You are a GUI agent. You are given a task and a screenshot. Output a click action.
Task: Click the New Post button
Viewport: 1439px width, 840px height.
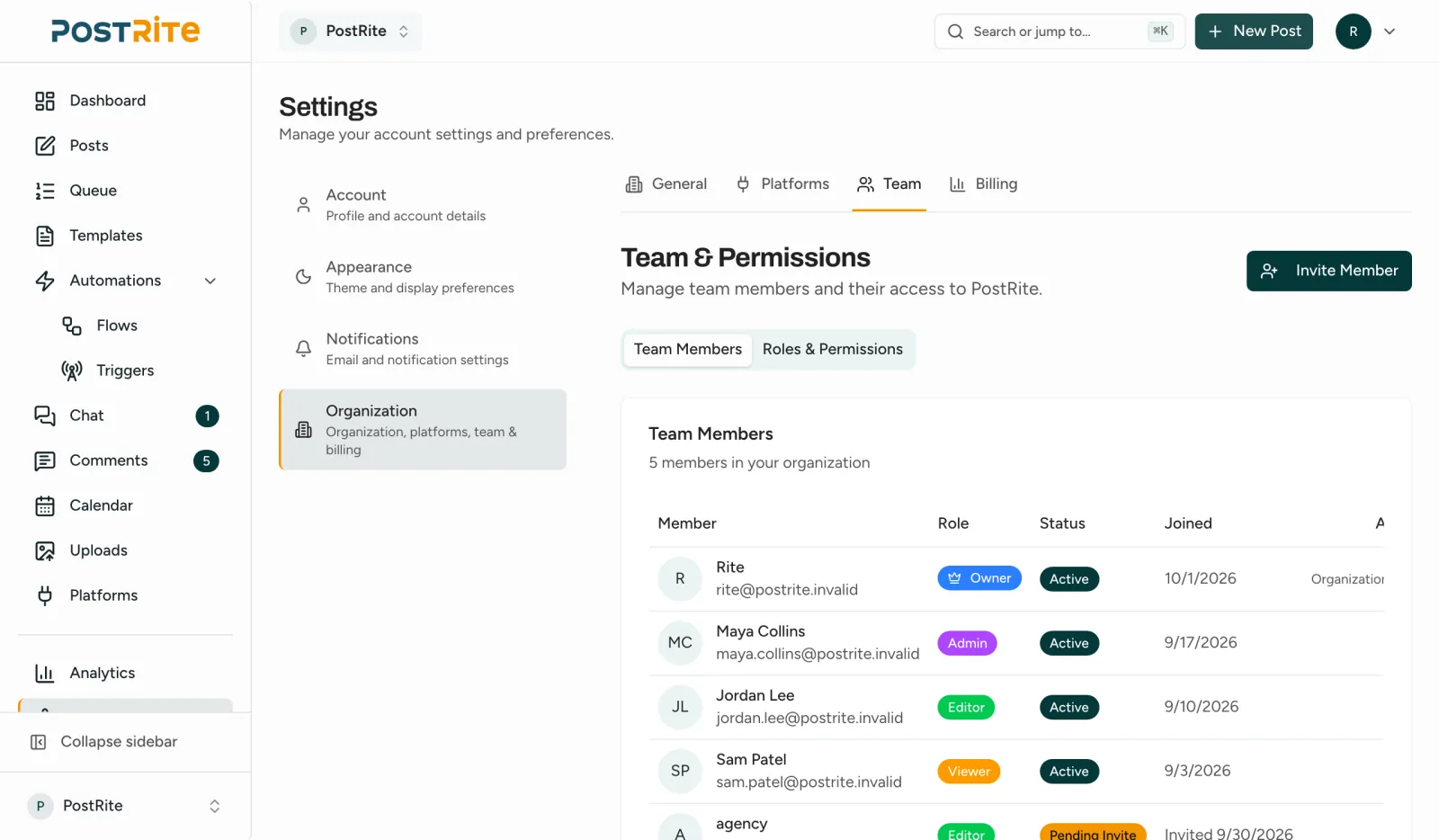[x=1254, y=31]
